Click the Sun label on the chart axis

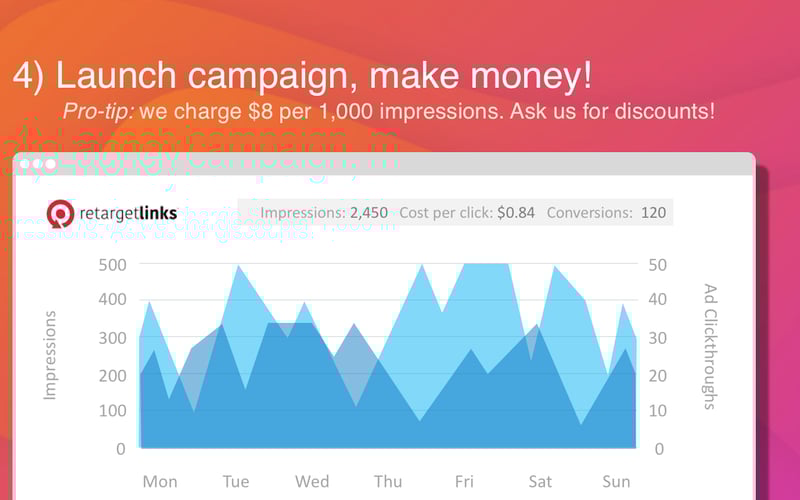[616, 482]
